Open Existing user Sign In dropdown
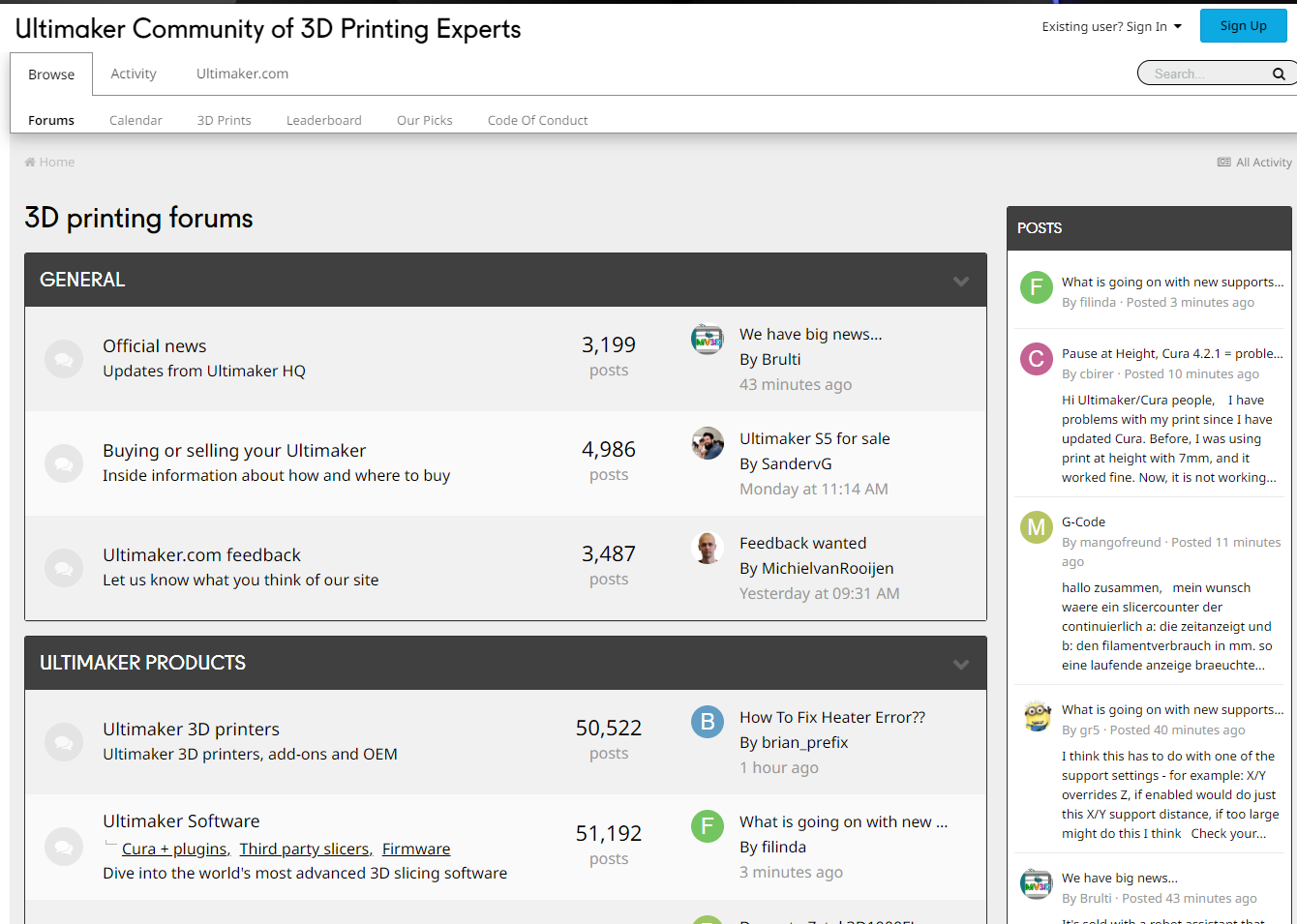1297x924 pixels. coord(1111,27)
